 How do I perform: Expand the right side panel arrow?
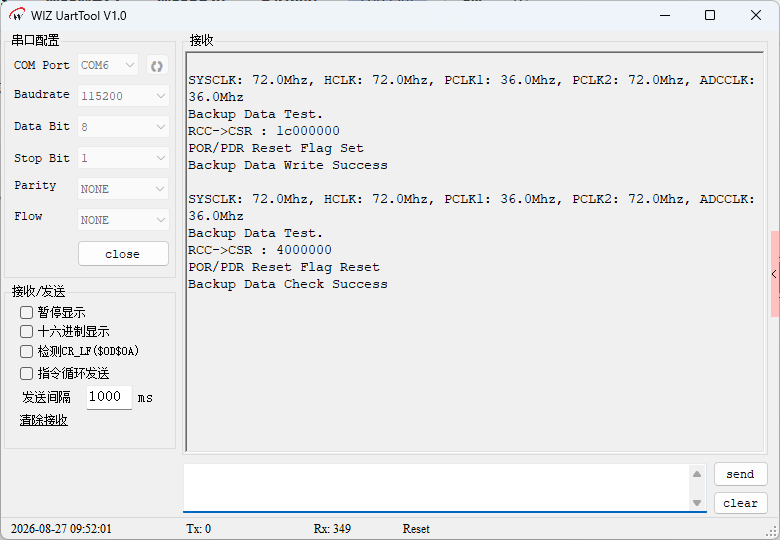(775, 274)
